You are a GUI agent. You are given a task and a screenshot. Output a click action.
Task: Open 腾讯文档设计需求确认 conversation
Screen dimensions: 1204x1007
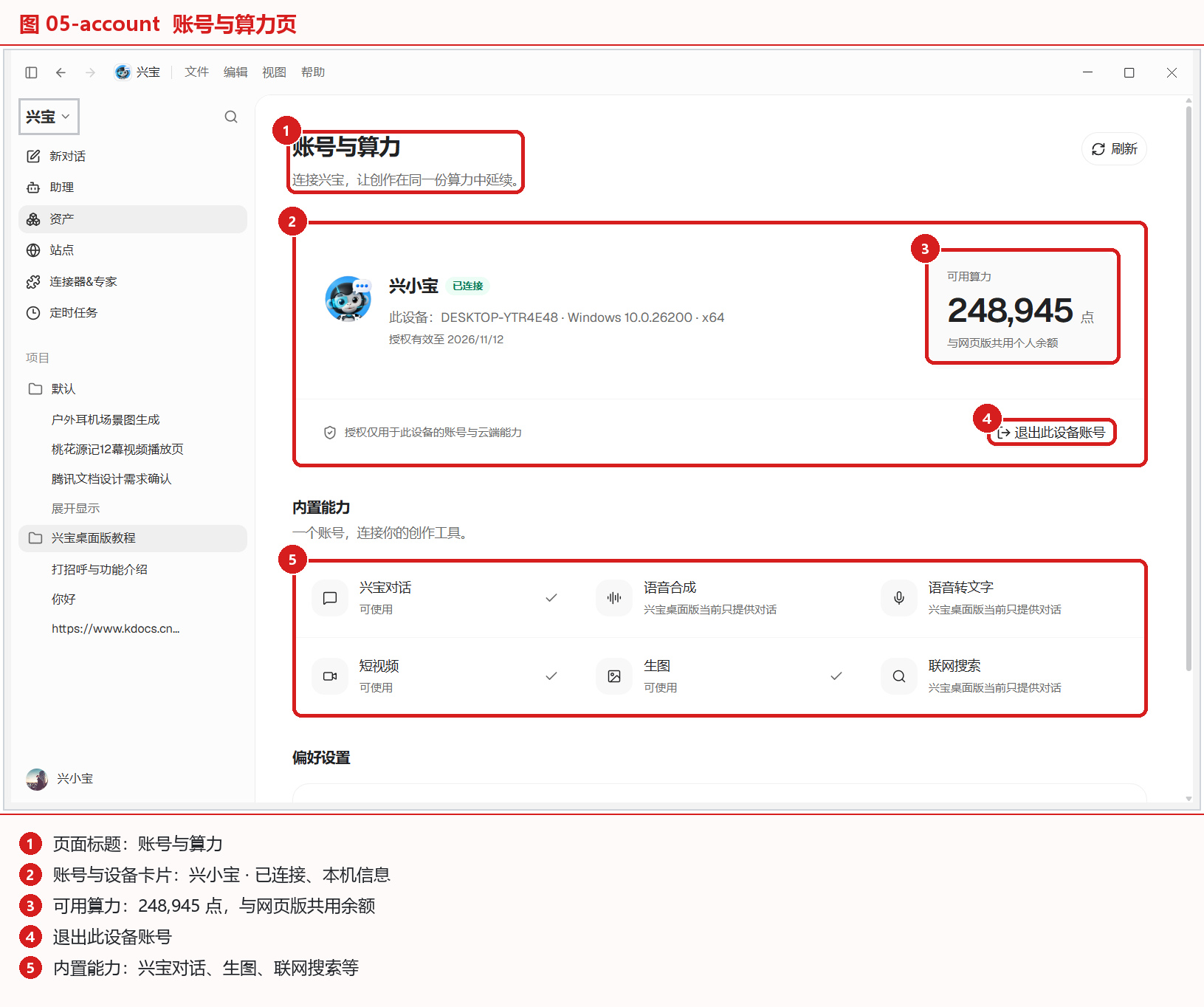pos(111,479)
